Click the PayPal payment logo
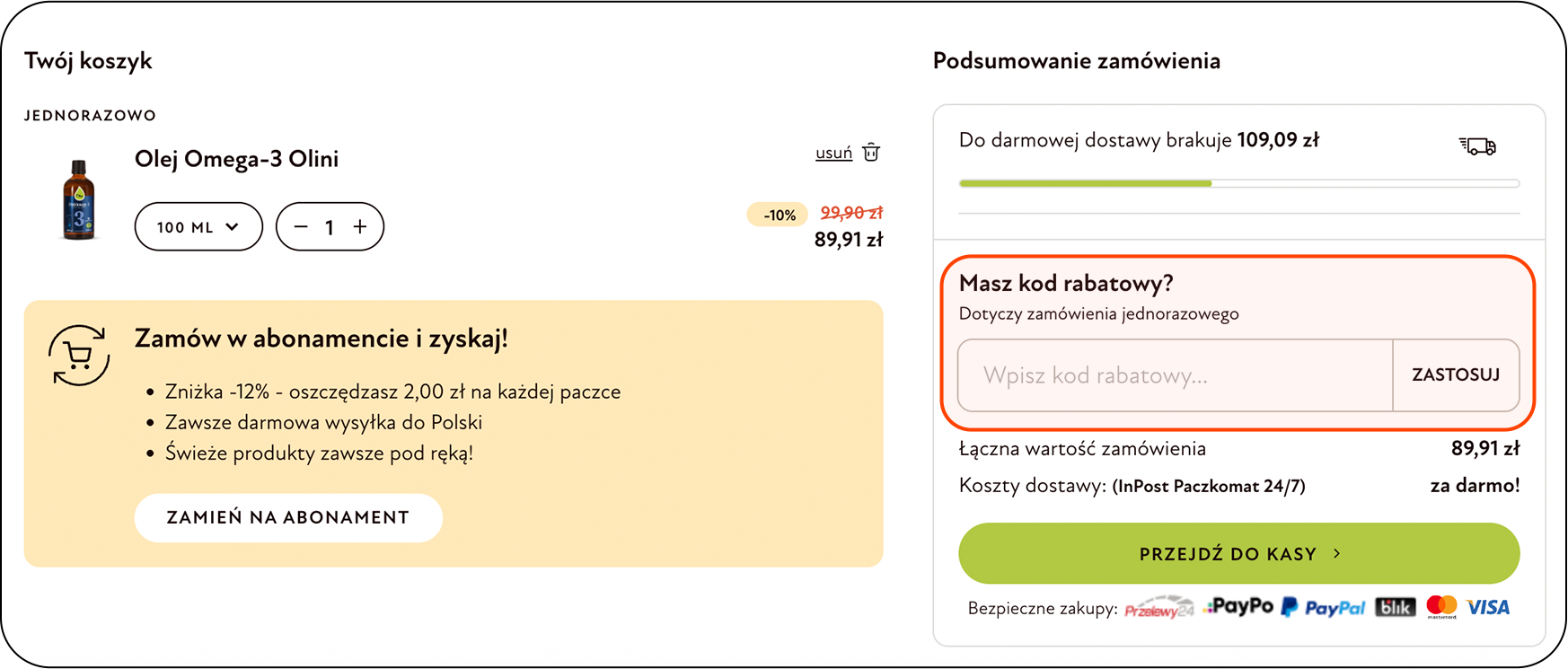 point(1324,608)
